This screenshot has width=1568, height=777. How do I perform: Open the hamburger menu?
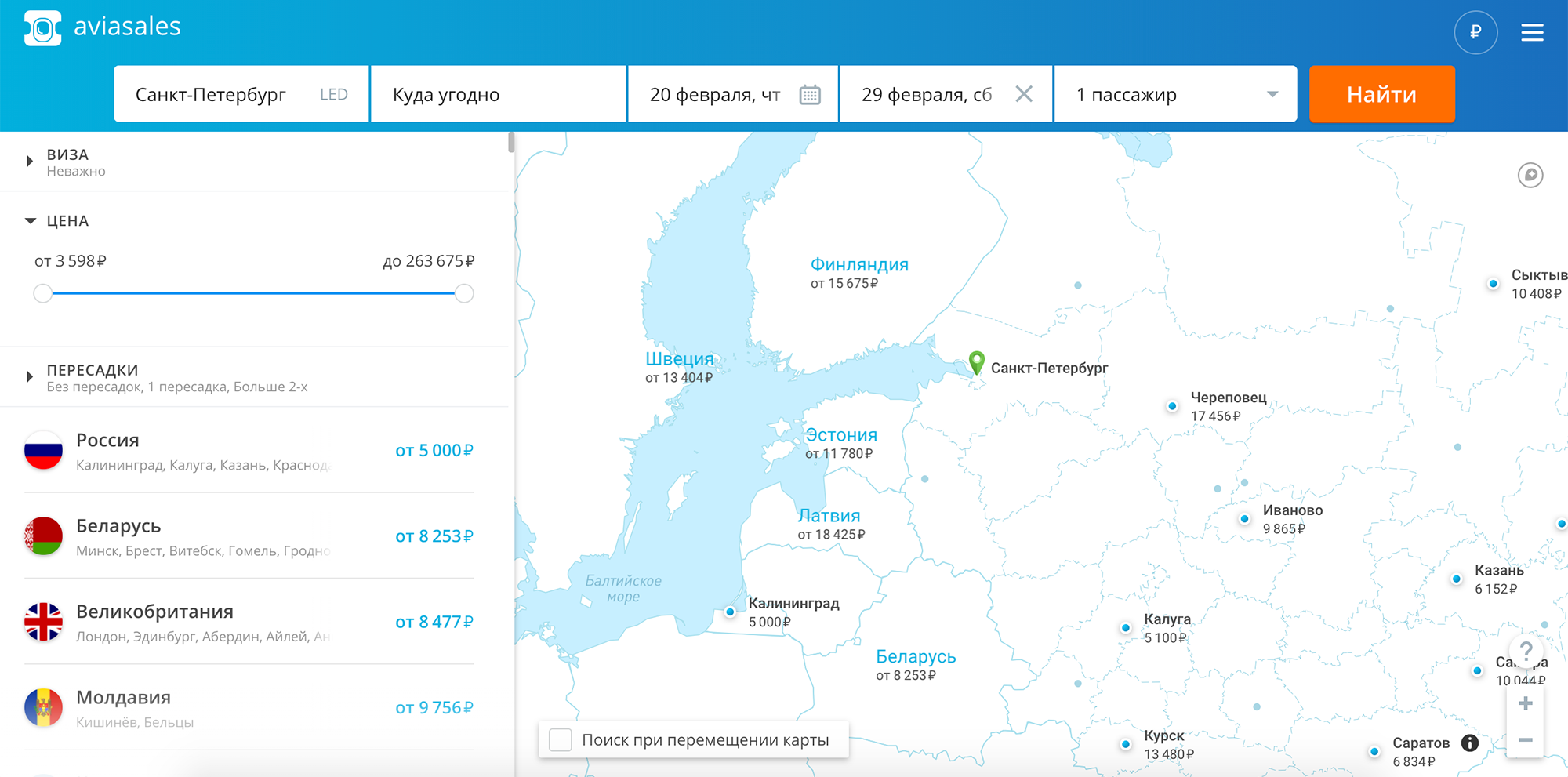[1532, 32]
